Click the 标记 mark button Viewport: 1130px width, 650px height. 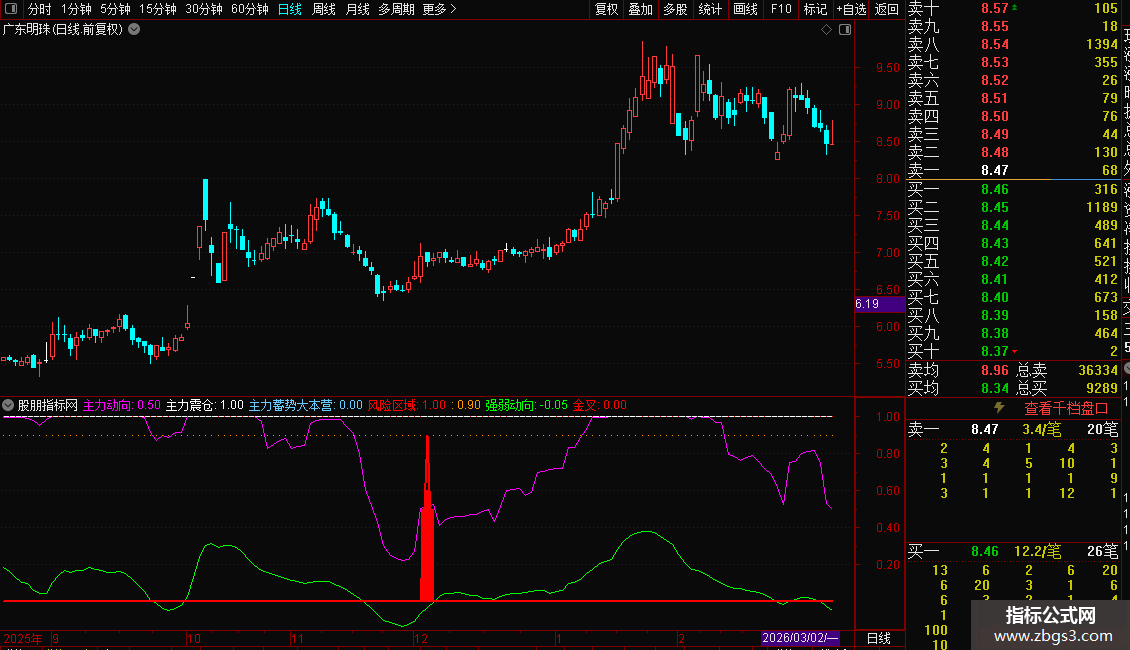(815, 9)
